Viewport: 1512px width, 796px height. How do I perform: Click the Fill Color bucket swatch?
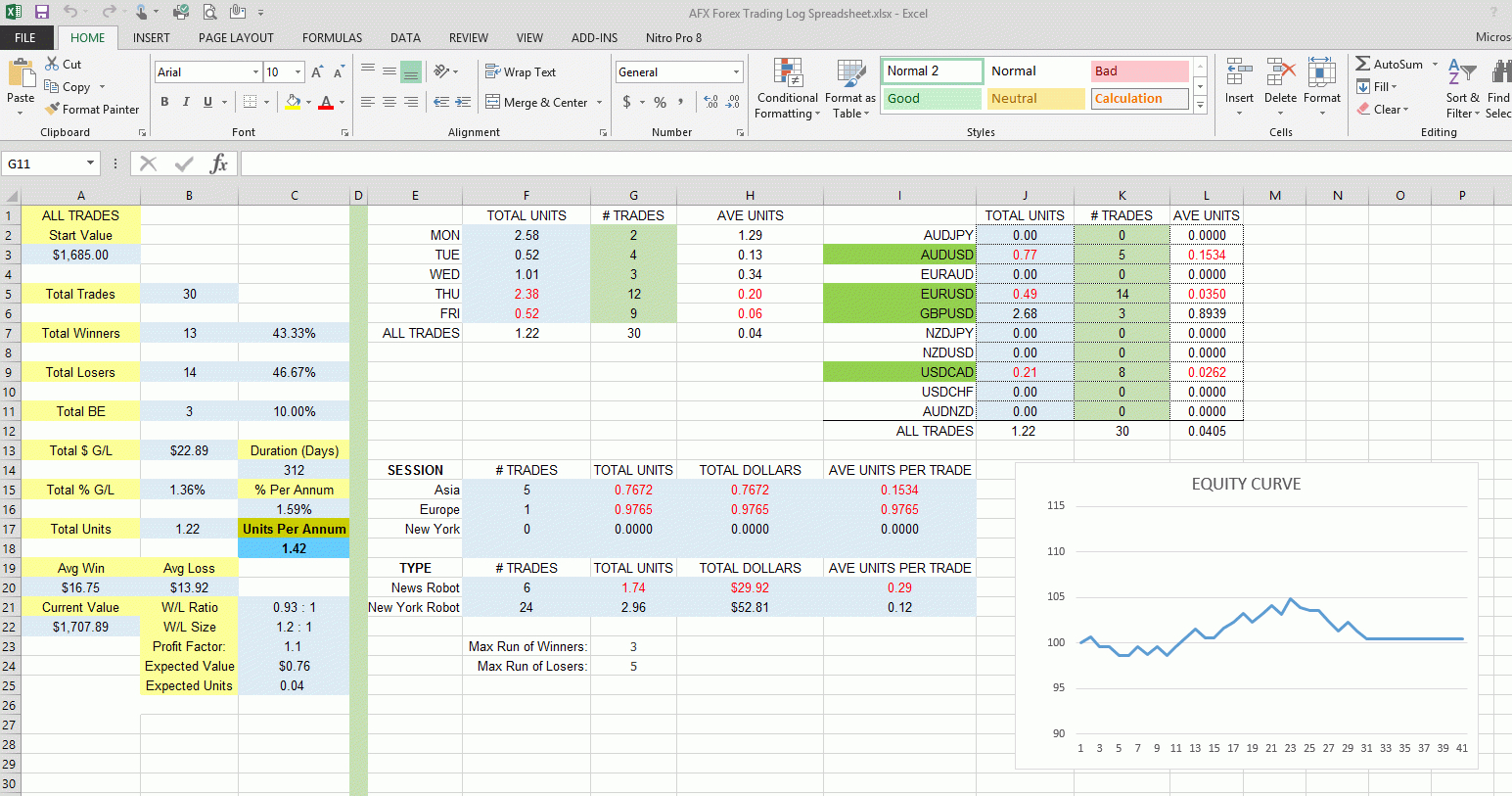[293, 102]
